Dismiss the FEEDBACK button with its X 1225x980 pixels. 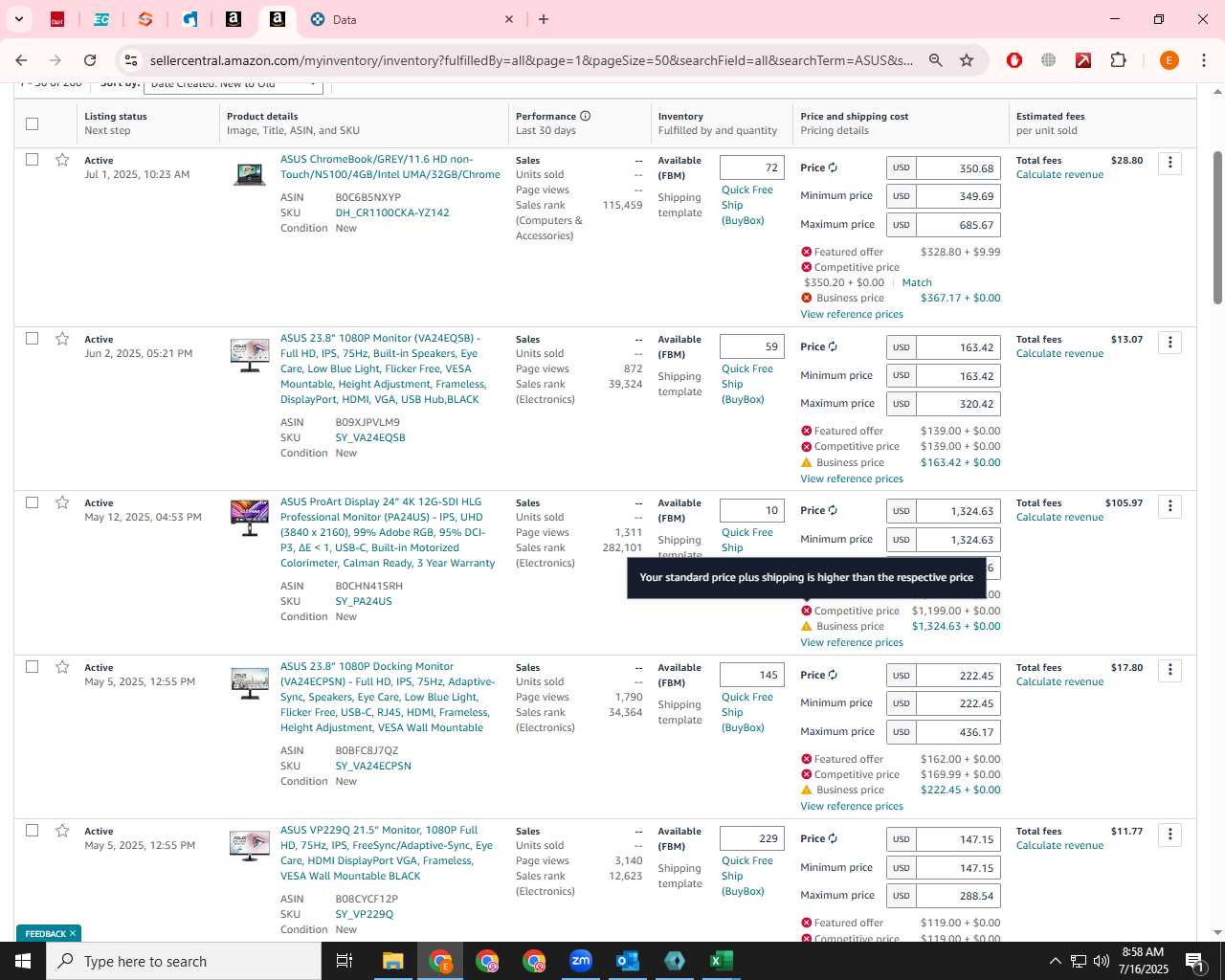(x=72, y=933)
